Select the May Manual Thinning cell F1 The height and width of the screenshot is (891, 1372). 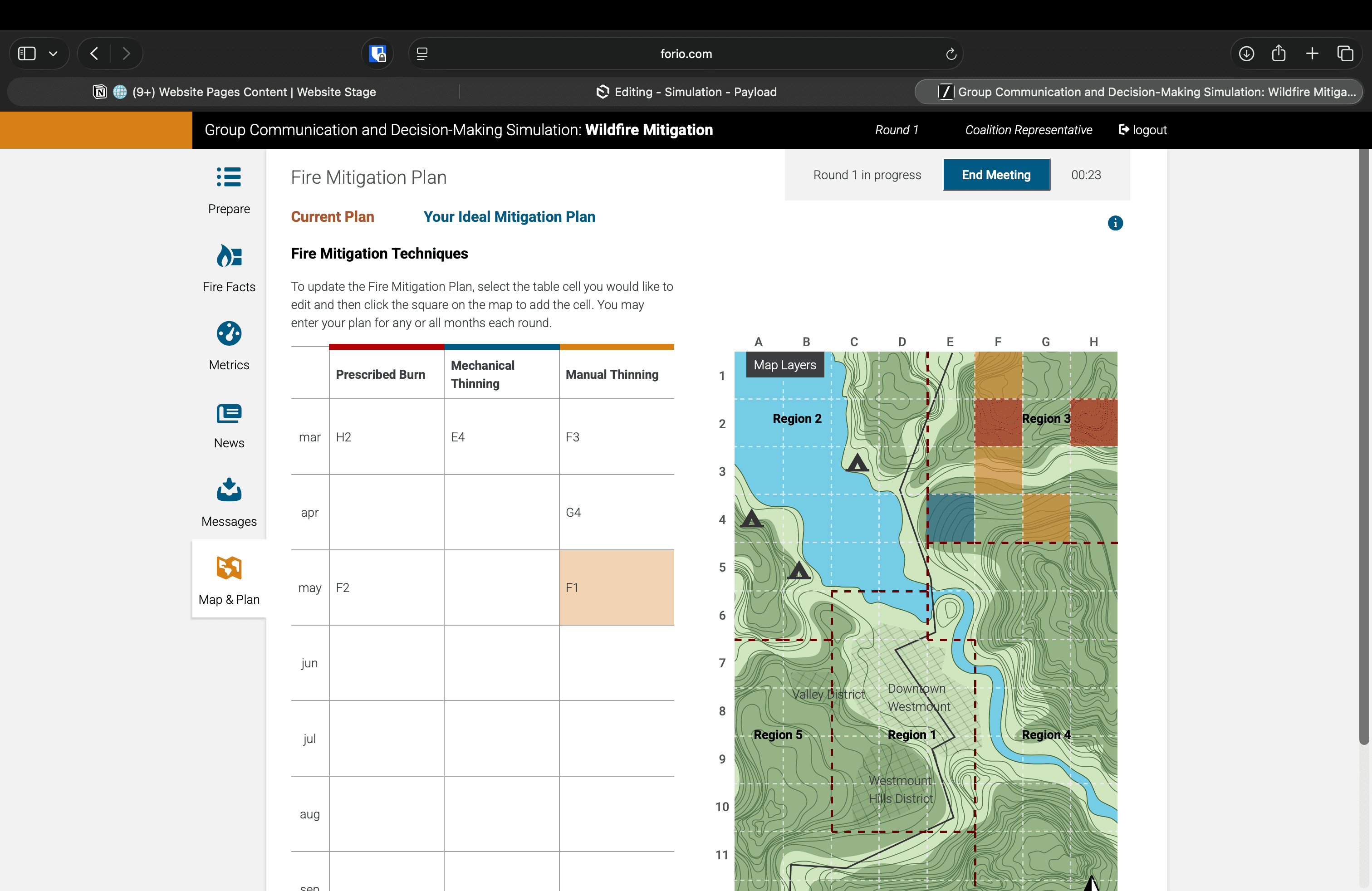point(616,587)
